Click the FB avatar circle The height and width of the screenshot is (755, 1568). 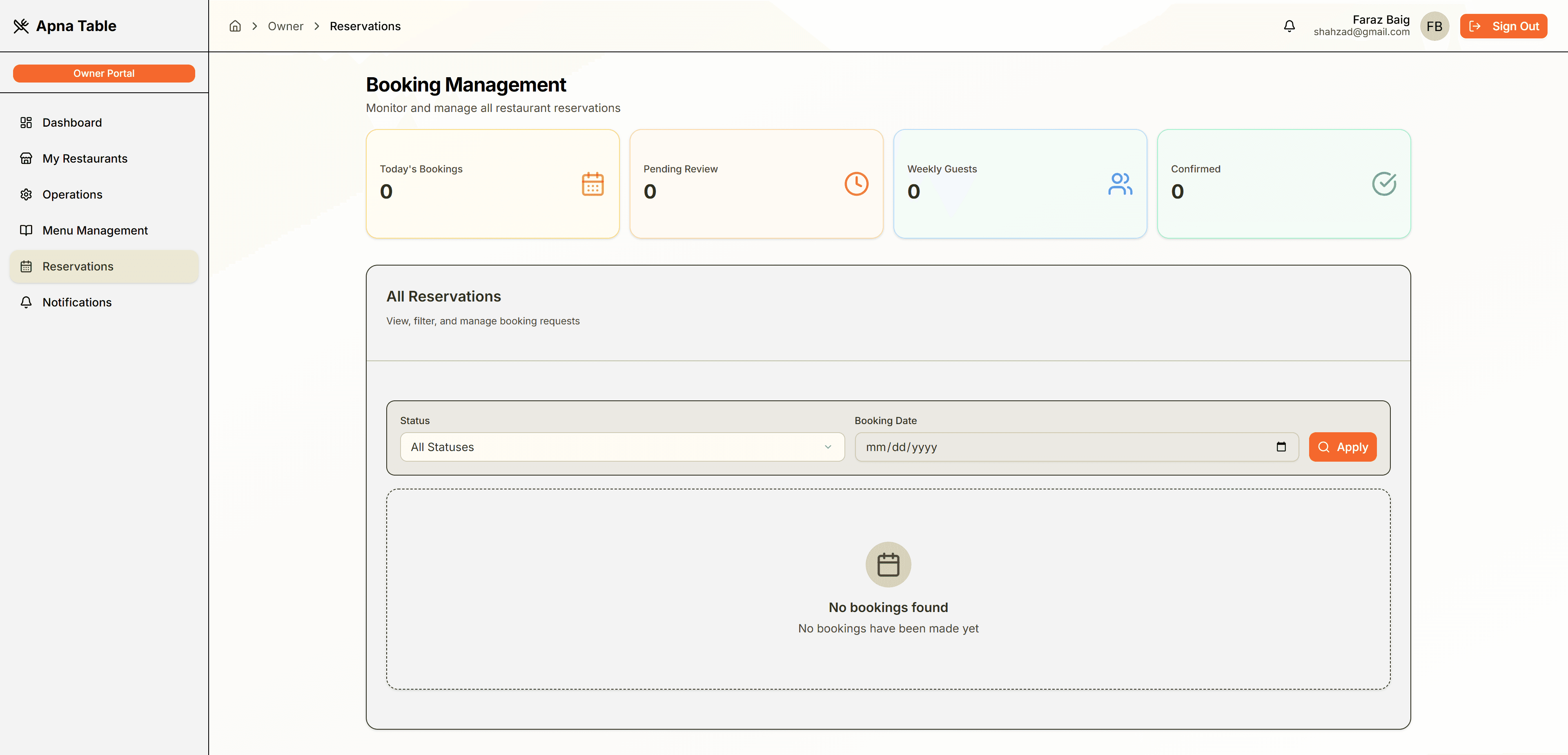coord(1435,26)
